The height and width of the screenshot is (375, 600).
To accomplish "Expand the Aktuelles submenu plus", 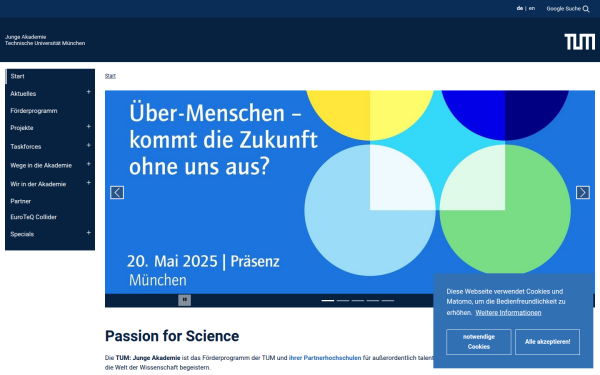I will [88, 92].
